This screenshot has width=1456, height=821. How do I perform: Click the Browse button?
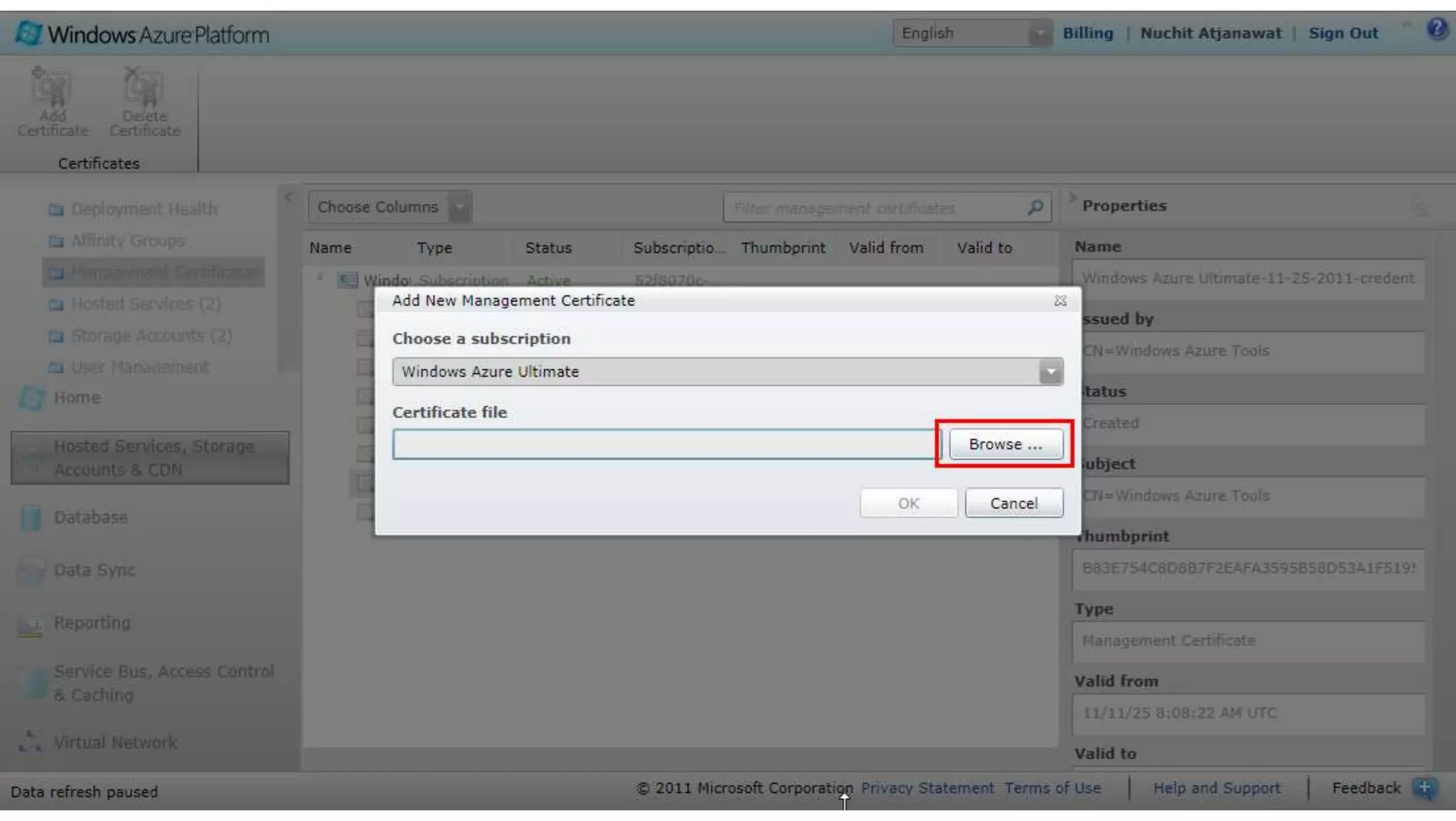1005,444
